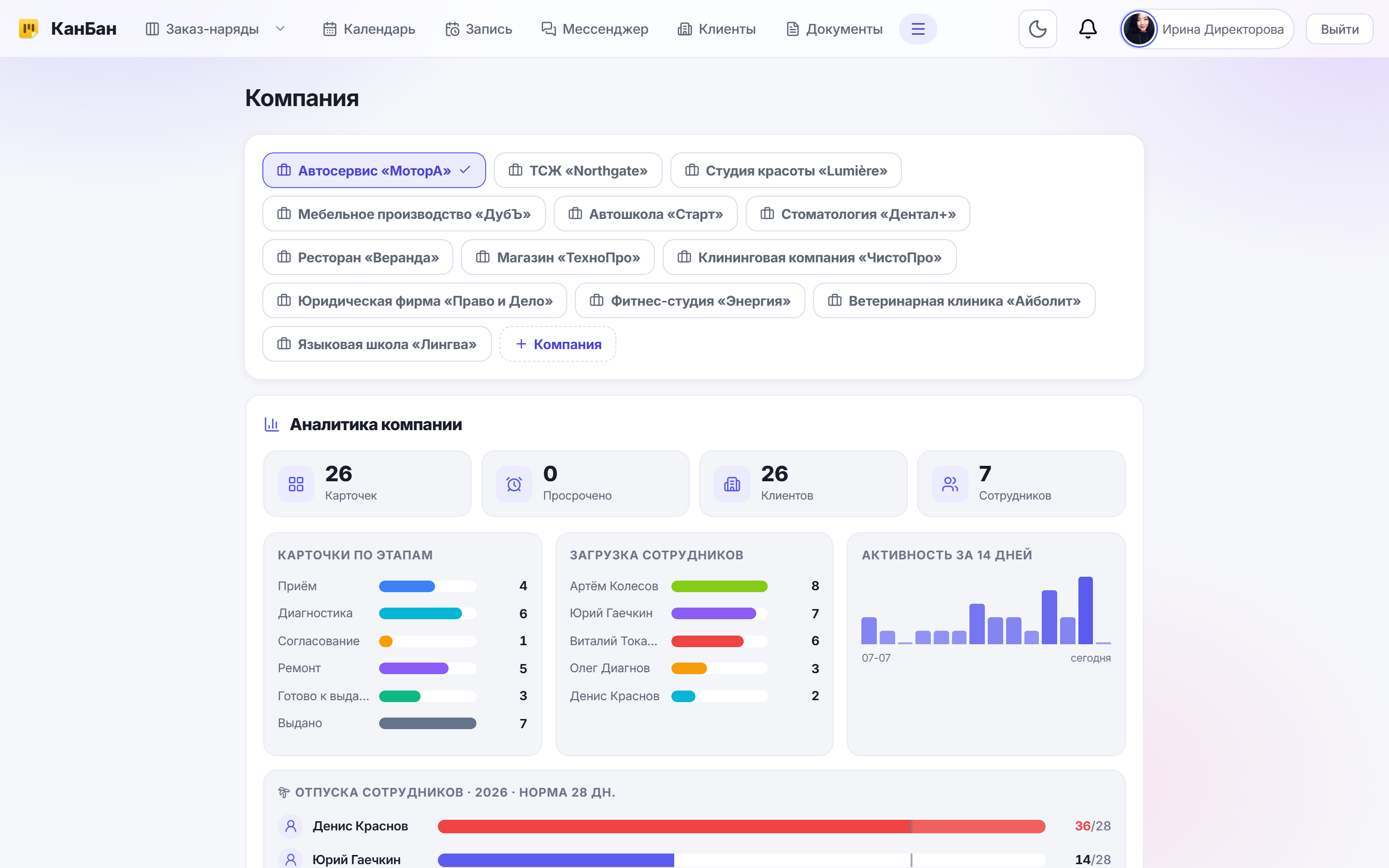Click Ирина Директорова's avatar photo
The width and height of the screenshot is (1389, 868).
tap(1139, 29)
